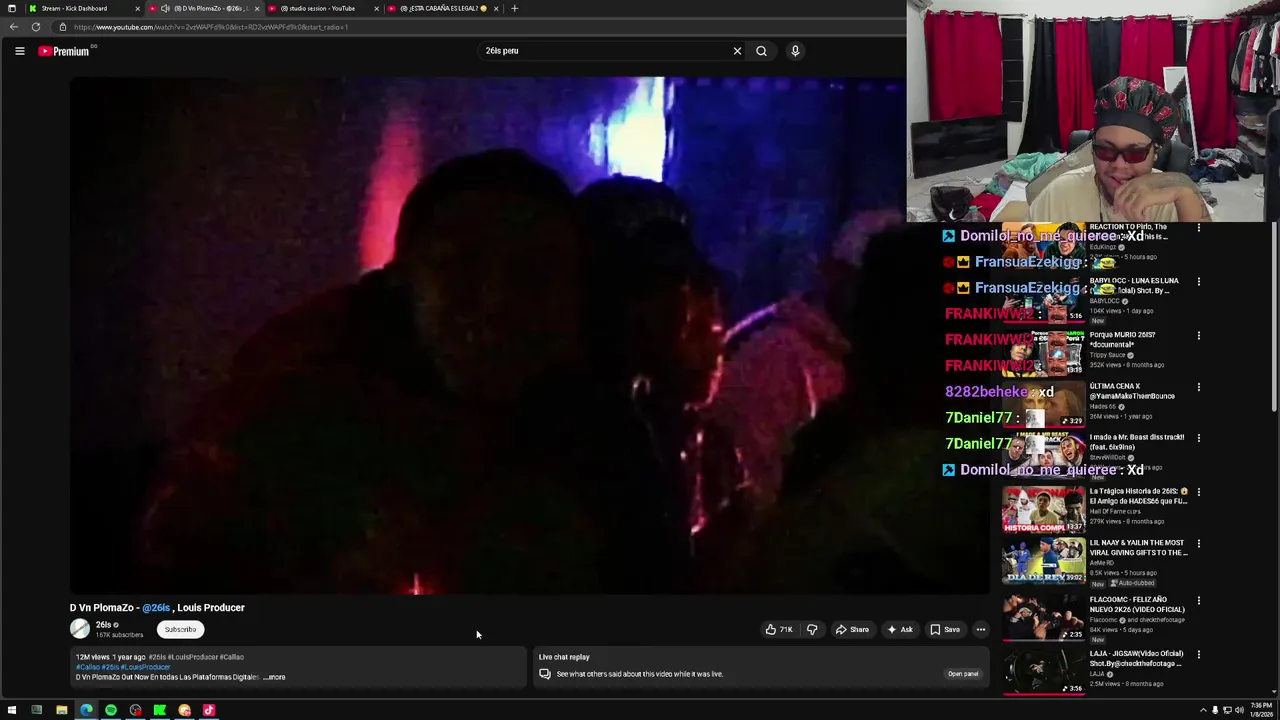Open Spotify from the taskbar
The height and width of the screenshot is (720, 1280).
point(111,711)
